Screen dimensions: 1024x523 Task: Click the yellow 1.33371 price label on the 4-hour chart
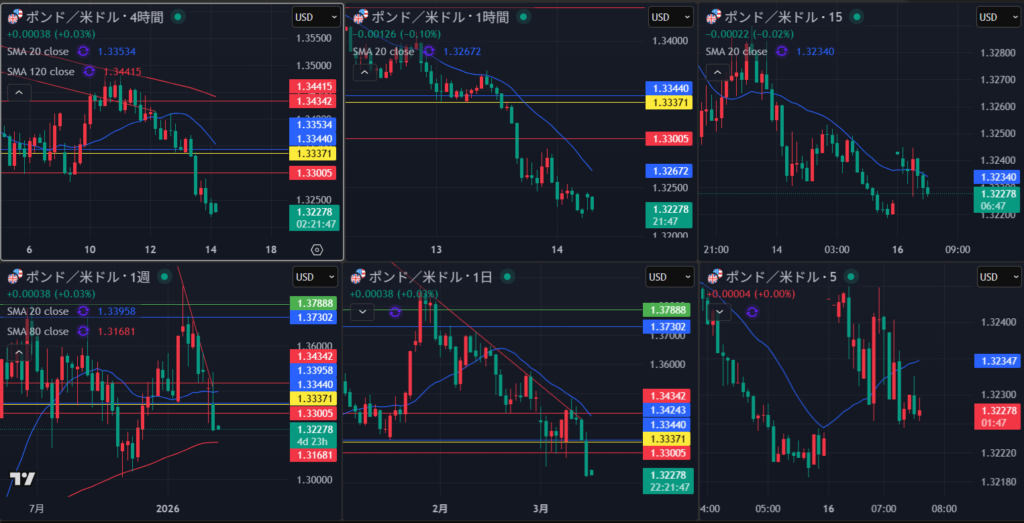pos(310,153)
